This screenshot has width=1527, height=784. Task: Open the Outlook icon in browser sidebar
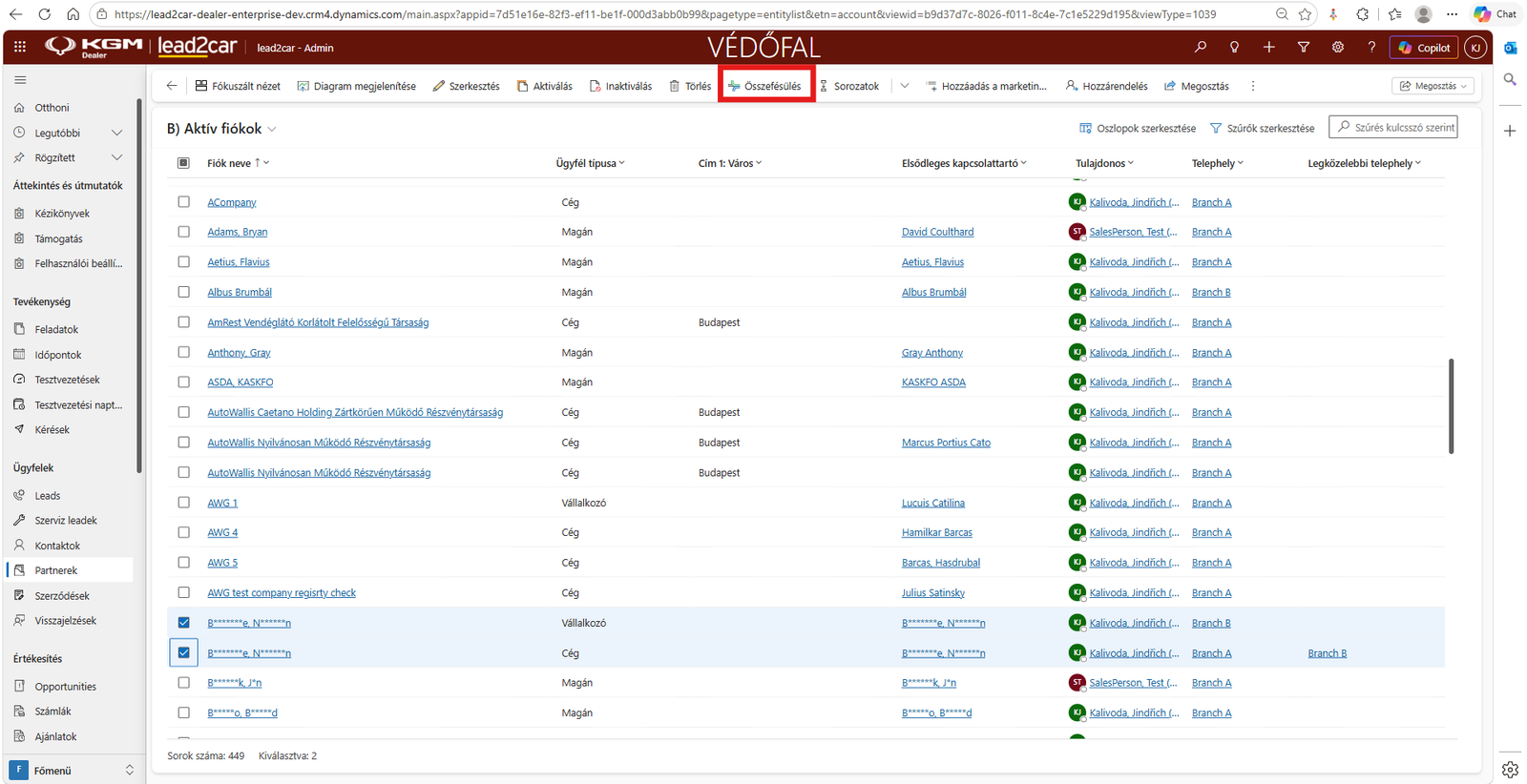pos(1510,48)
